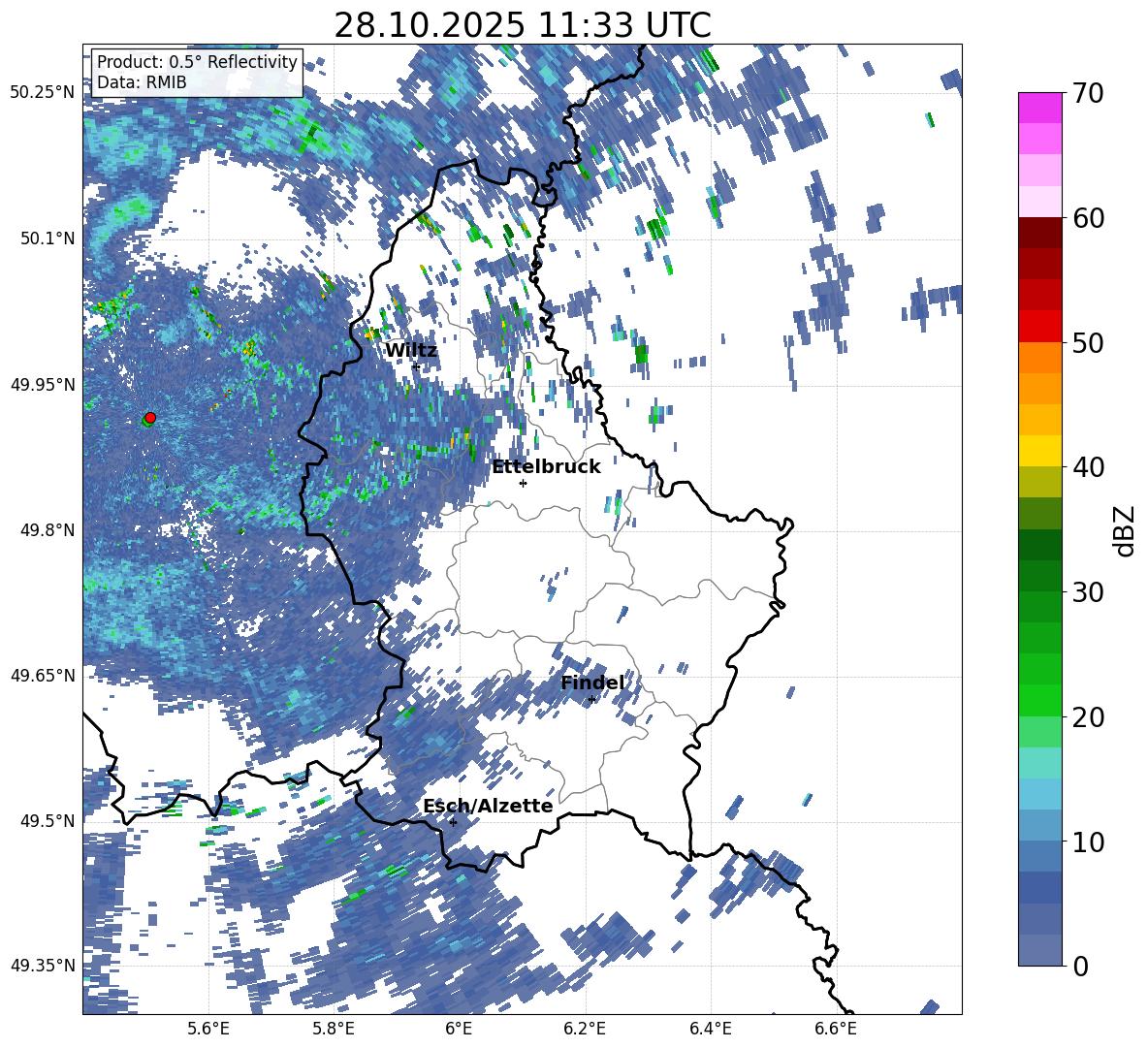1148x1048 pixels.
Task: Click the plot title "28.10.2025 11:33 UTC"
Action: pyautogui.click(x=522, y=25)
